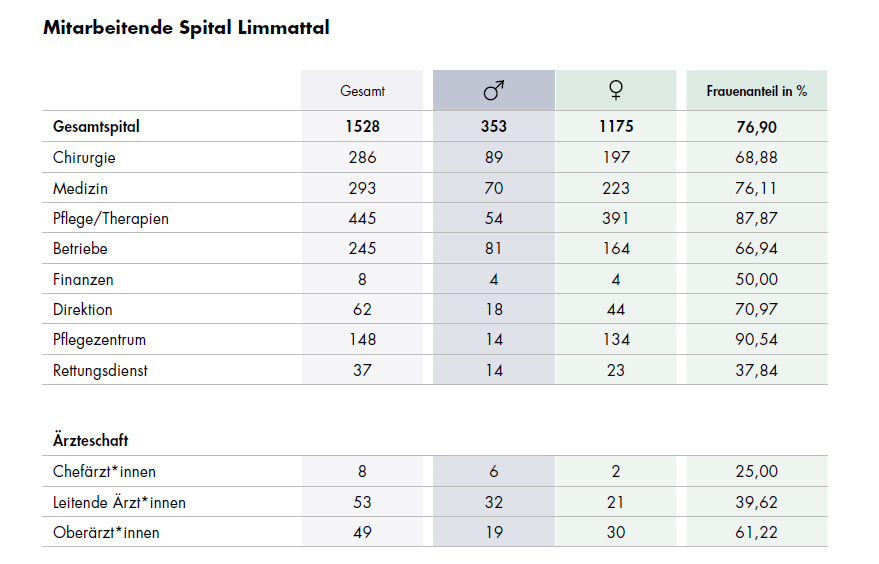Image resolution: width=879 pixels, height=564 pixels.
Task: Click the Pflege/Therapien row label
Action: pyautogui.click(x=111, y=219)
